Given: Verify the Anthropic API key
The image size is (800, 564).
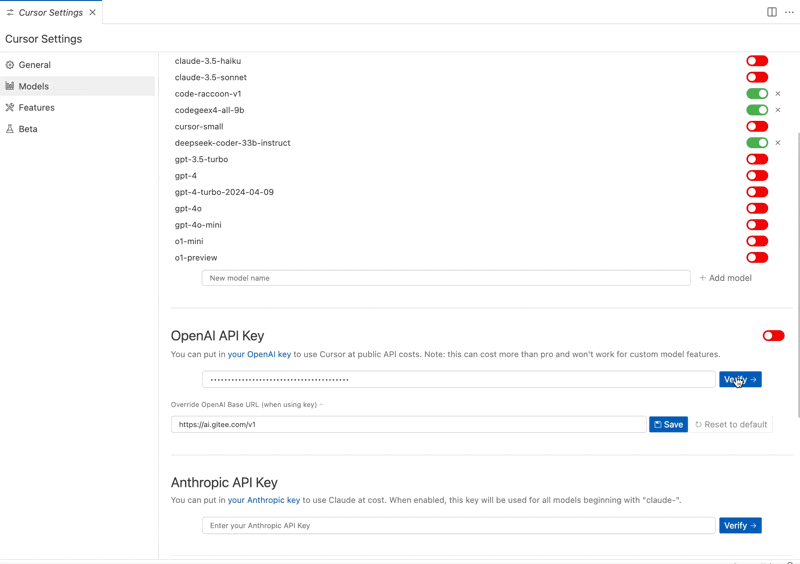Looking at the screenshot, I should (x=740, y=526).
